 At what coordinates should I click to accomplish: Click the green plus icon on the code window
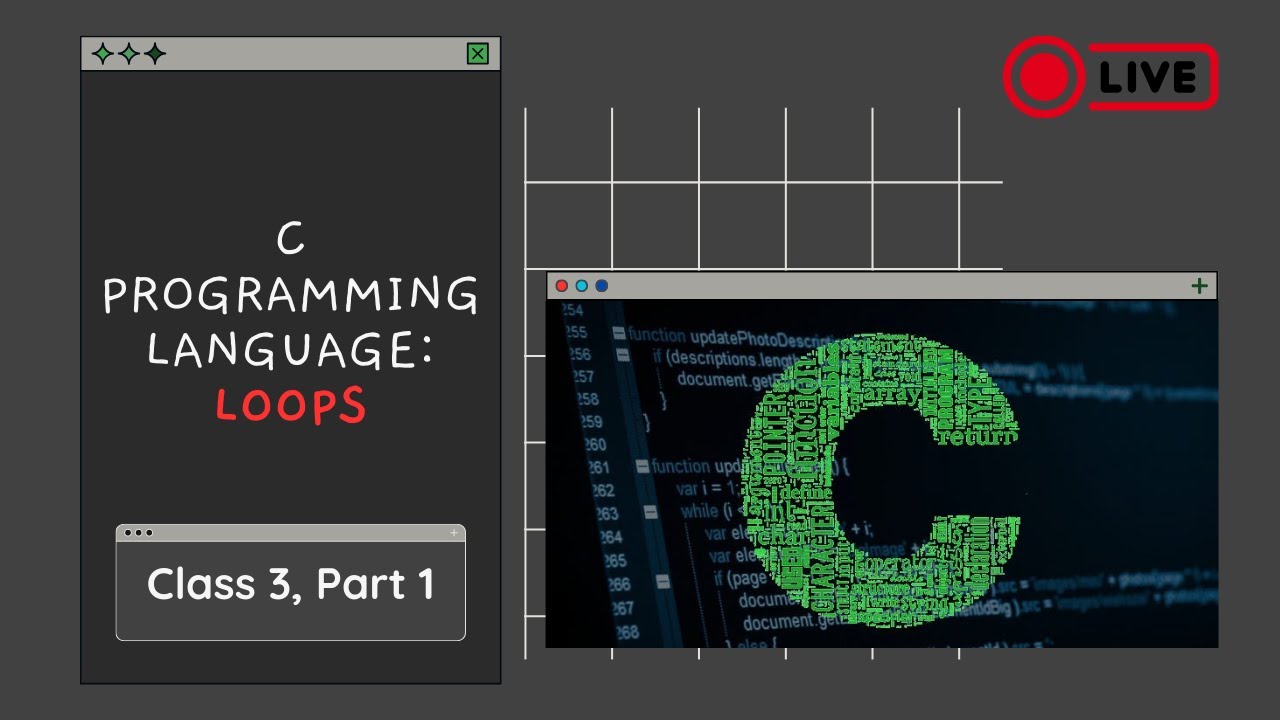click(x=1200, y=286)
